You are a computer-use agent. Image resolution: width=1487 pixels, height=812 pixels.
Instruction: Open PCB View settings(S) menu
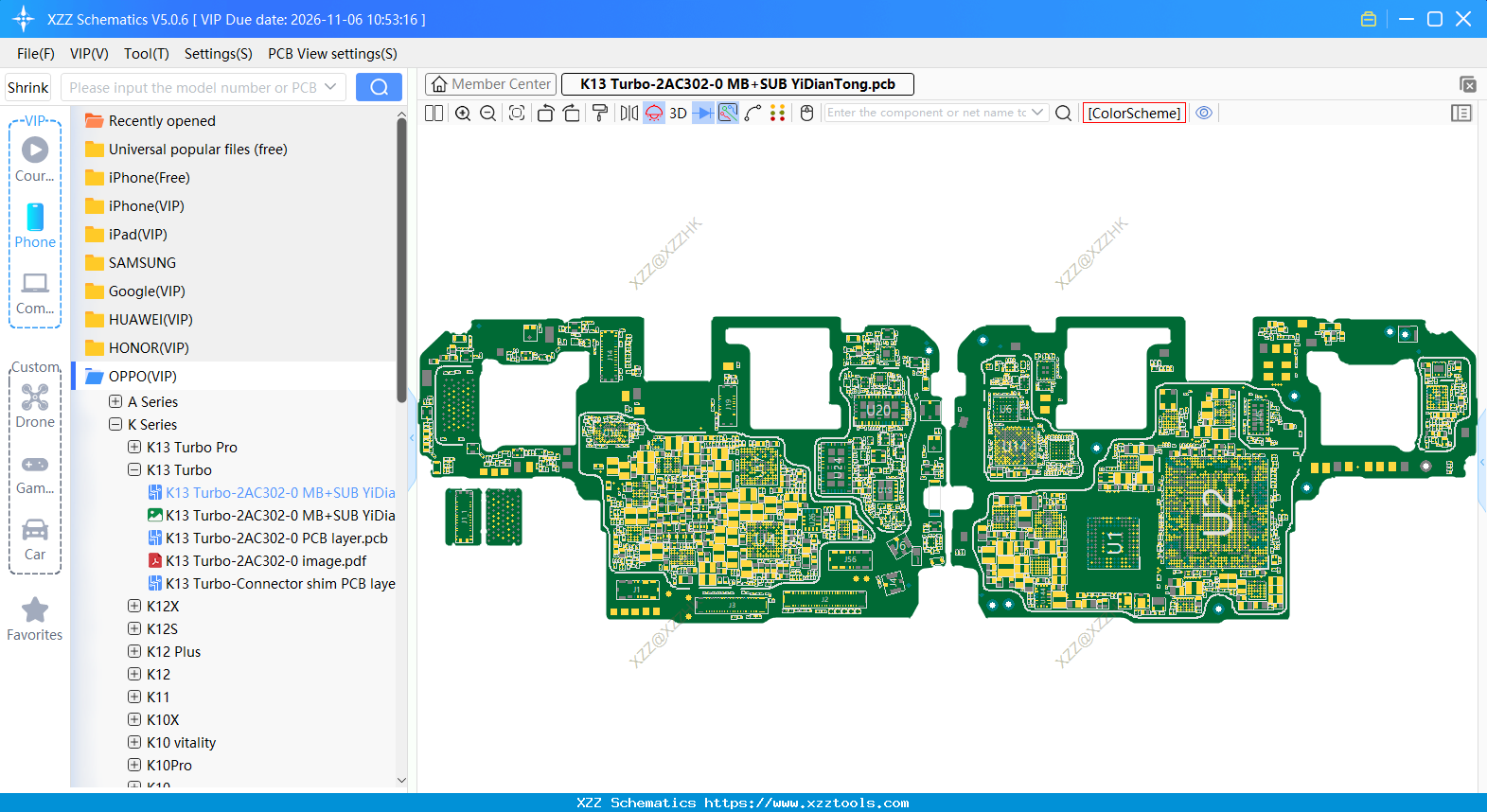point(332,54)
